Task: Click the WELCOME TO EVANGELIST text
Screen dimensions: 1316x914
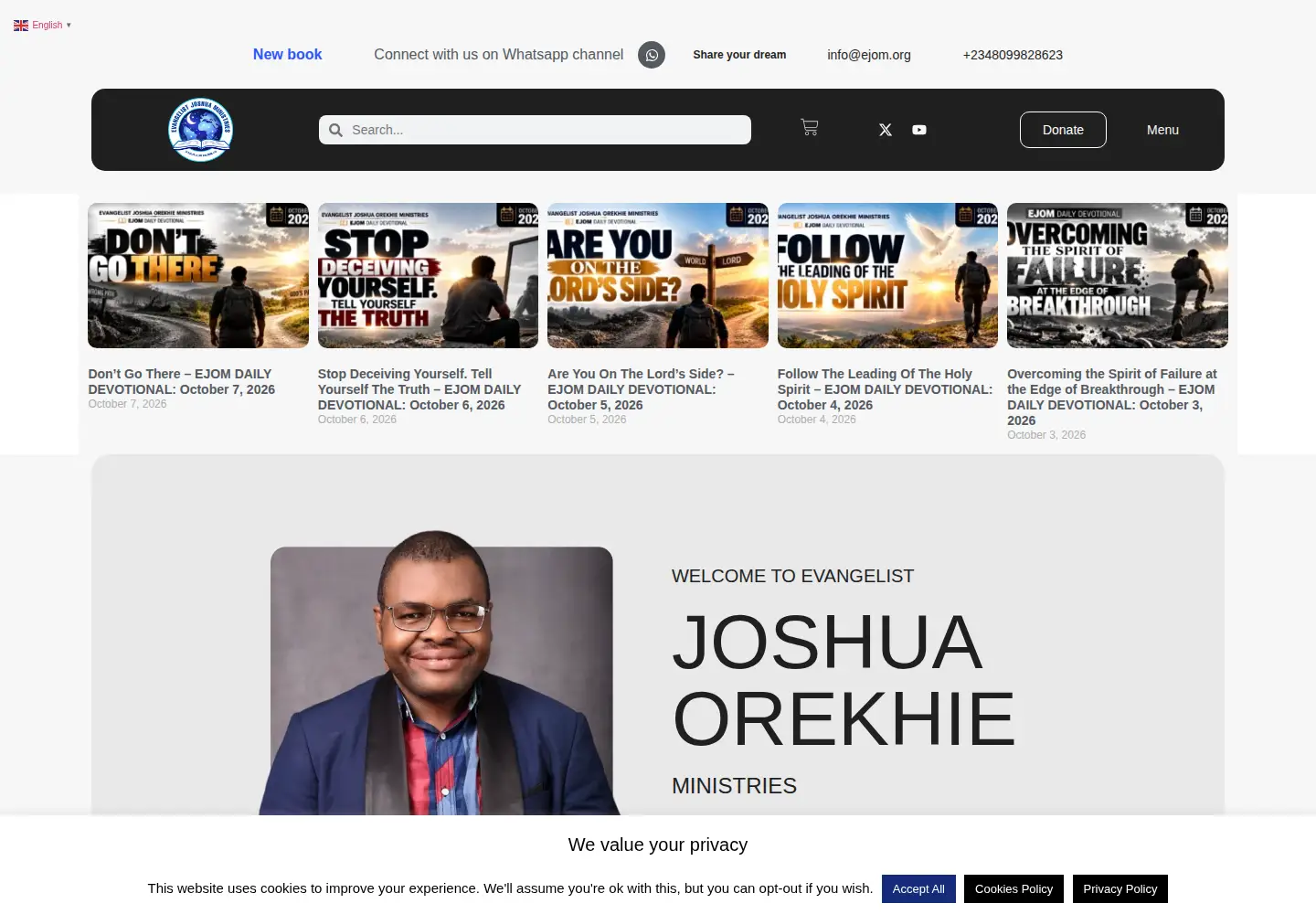Action: [x=793, y=576]
